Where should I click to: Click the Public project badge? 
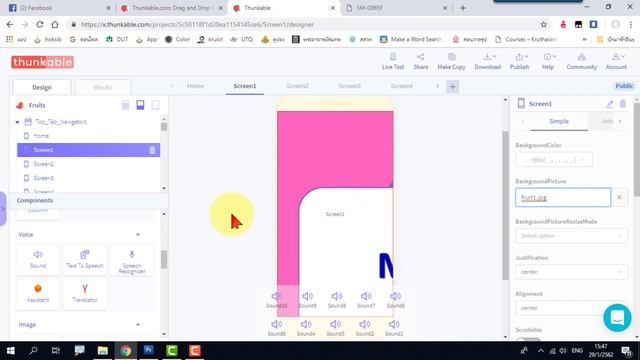pyautogui.click(x=624, y=86)
